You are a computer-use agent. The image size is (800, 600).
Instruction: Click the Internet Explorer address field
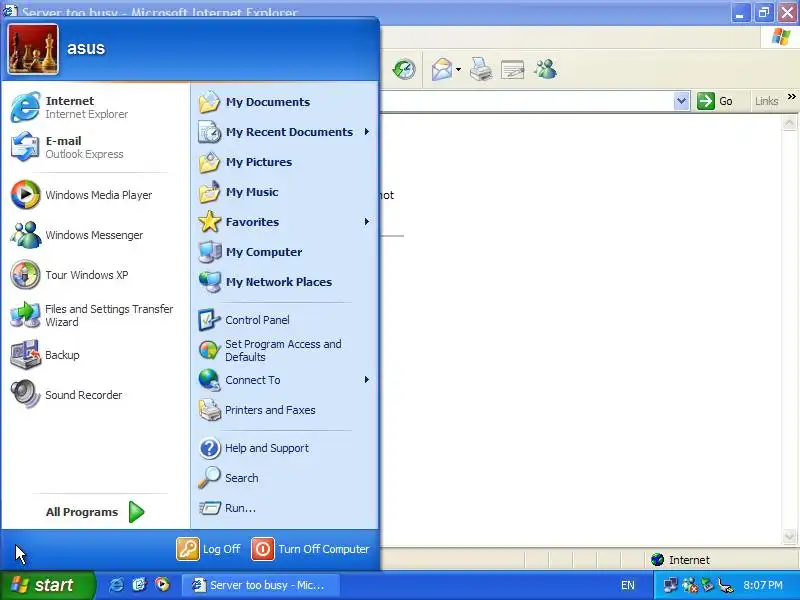tap(527, 101)
